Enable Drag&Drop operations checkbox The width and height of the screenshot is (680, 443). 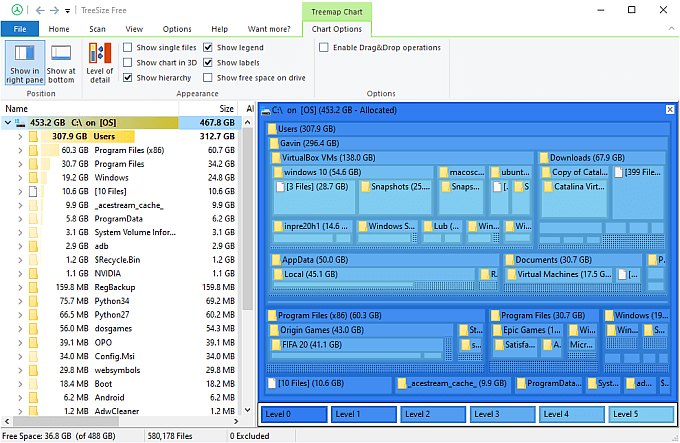pyautogui.click(x=324, y=47)
